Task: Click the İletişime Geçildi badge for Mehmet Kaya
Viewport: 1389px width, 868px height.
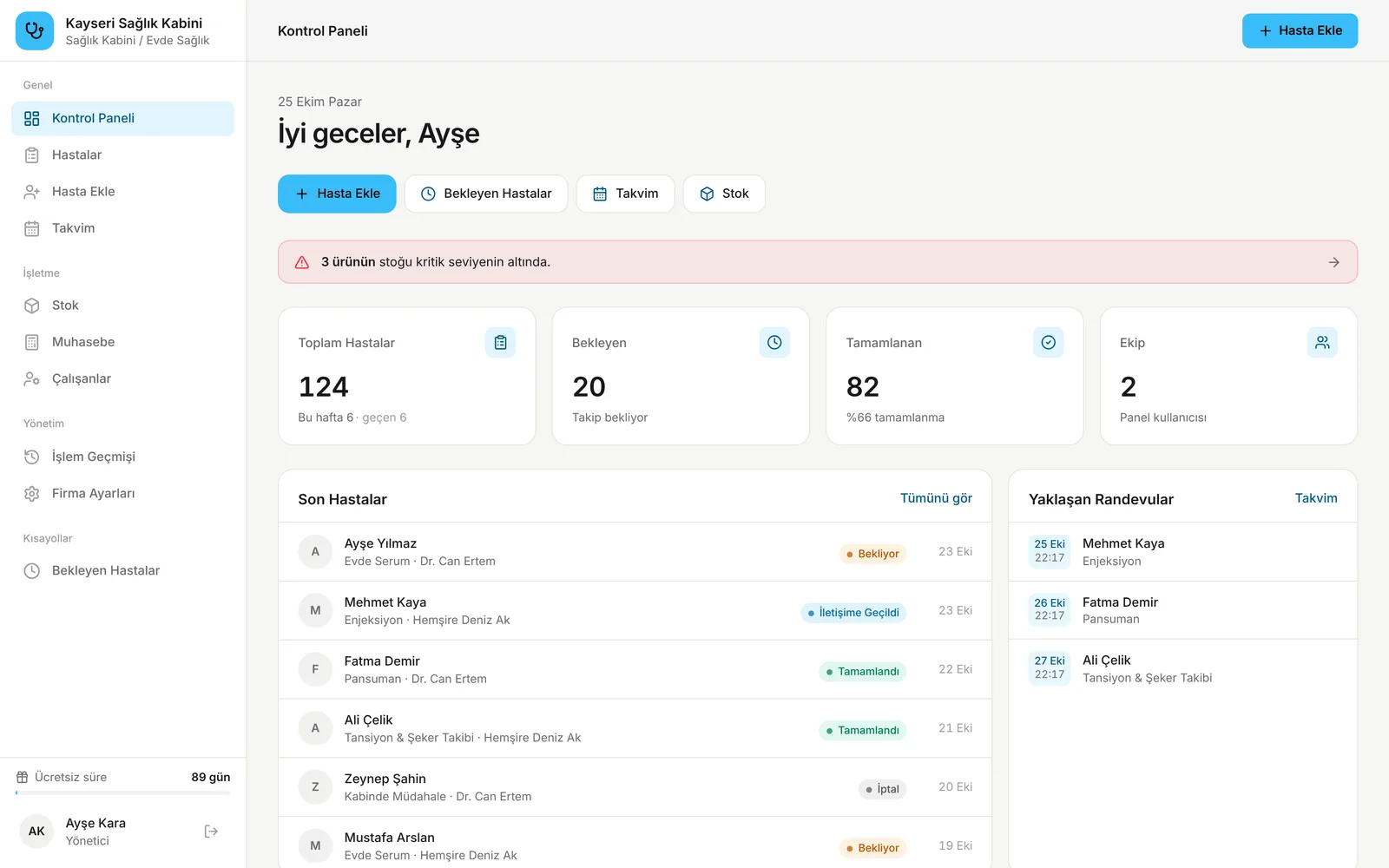Action: pos(853,613)
